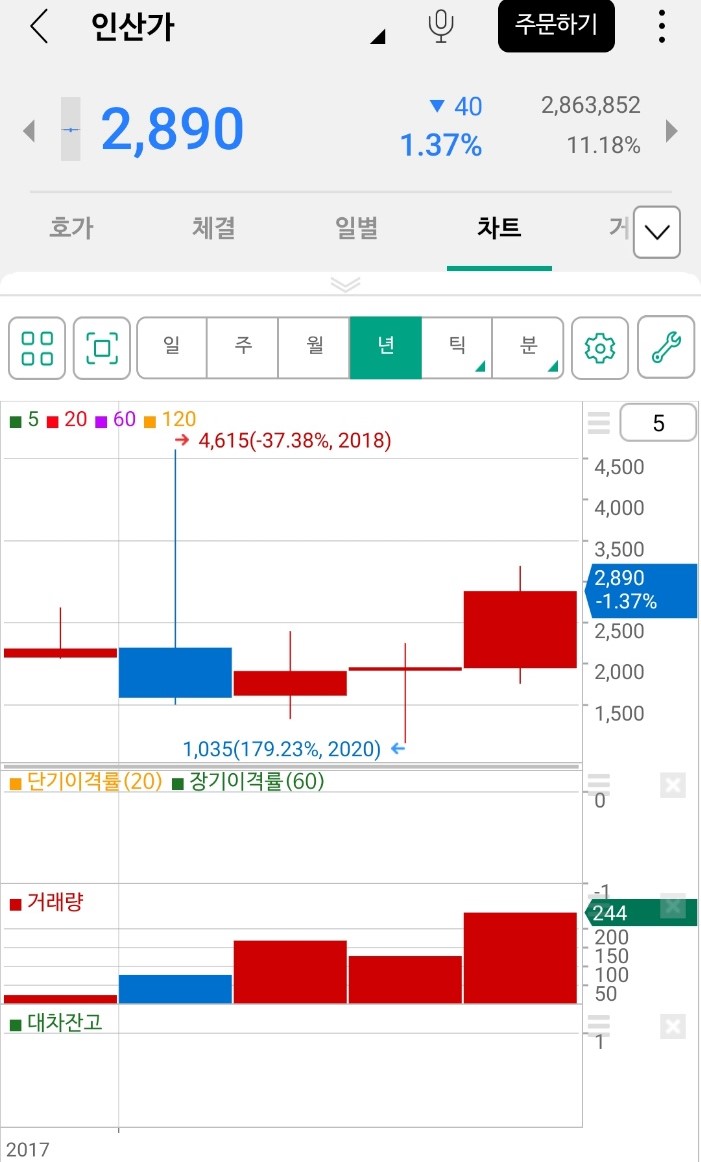Tap the blue 2,890 current price marker

tap(642, 590)
